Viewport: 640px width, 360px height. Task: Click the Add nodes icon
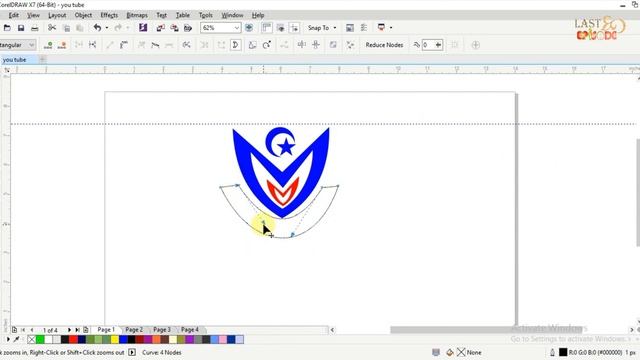[x=48, y=45]
